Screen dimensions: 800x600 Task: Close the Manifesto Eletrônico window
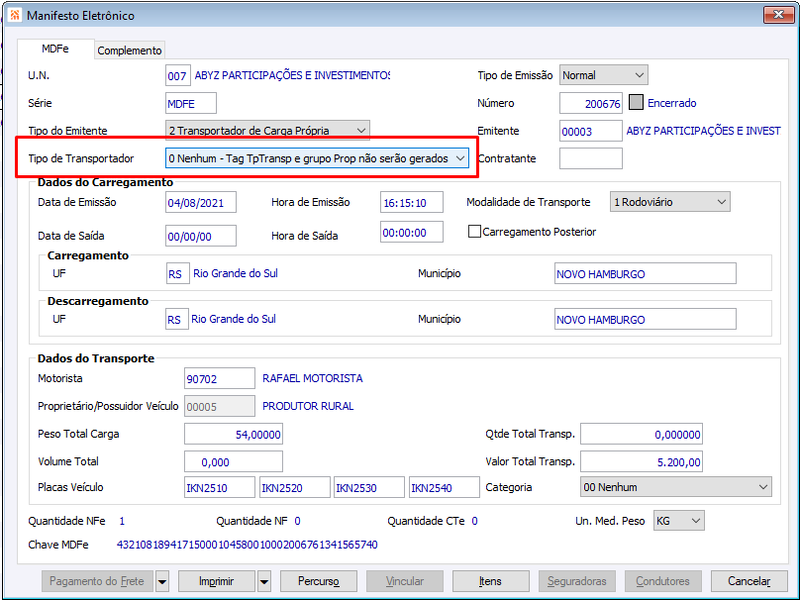pos(778,15)
